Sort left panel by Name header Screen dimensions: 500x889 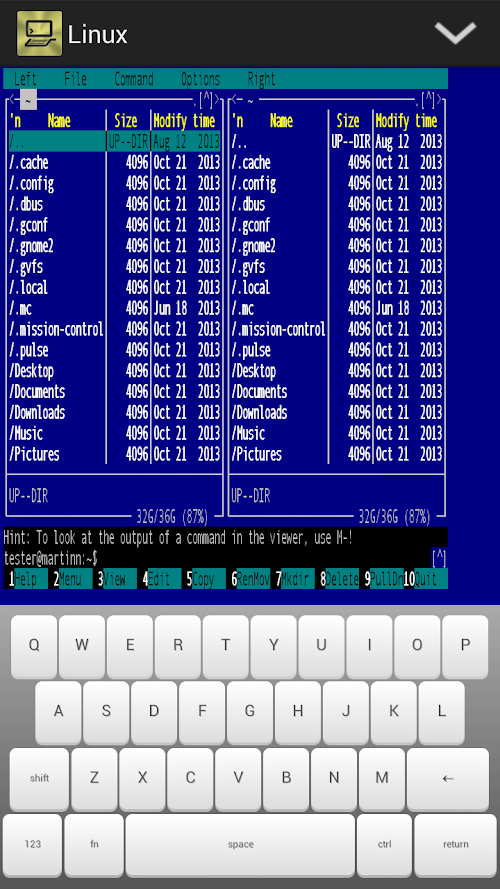click(x=59, y=121)
